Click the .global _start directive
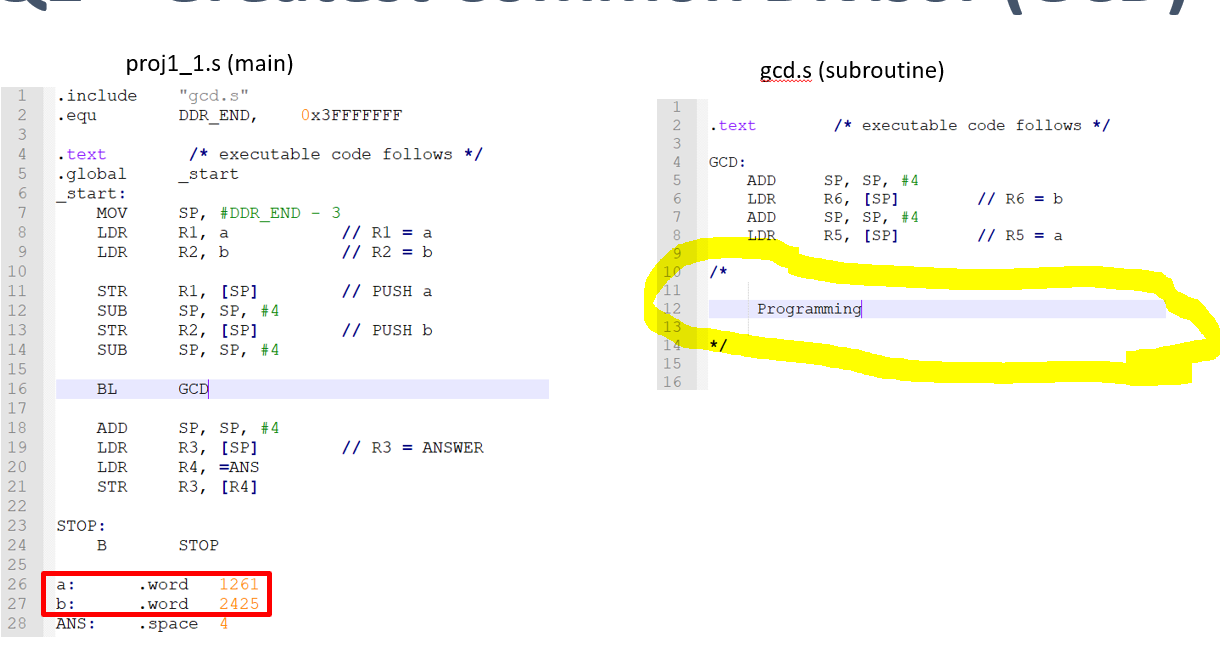 click(x=150, y=173)
